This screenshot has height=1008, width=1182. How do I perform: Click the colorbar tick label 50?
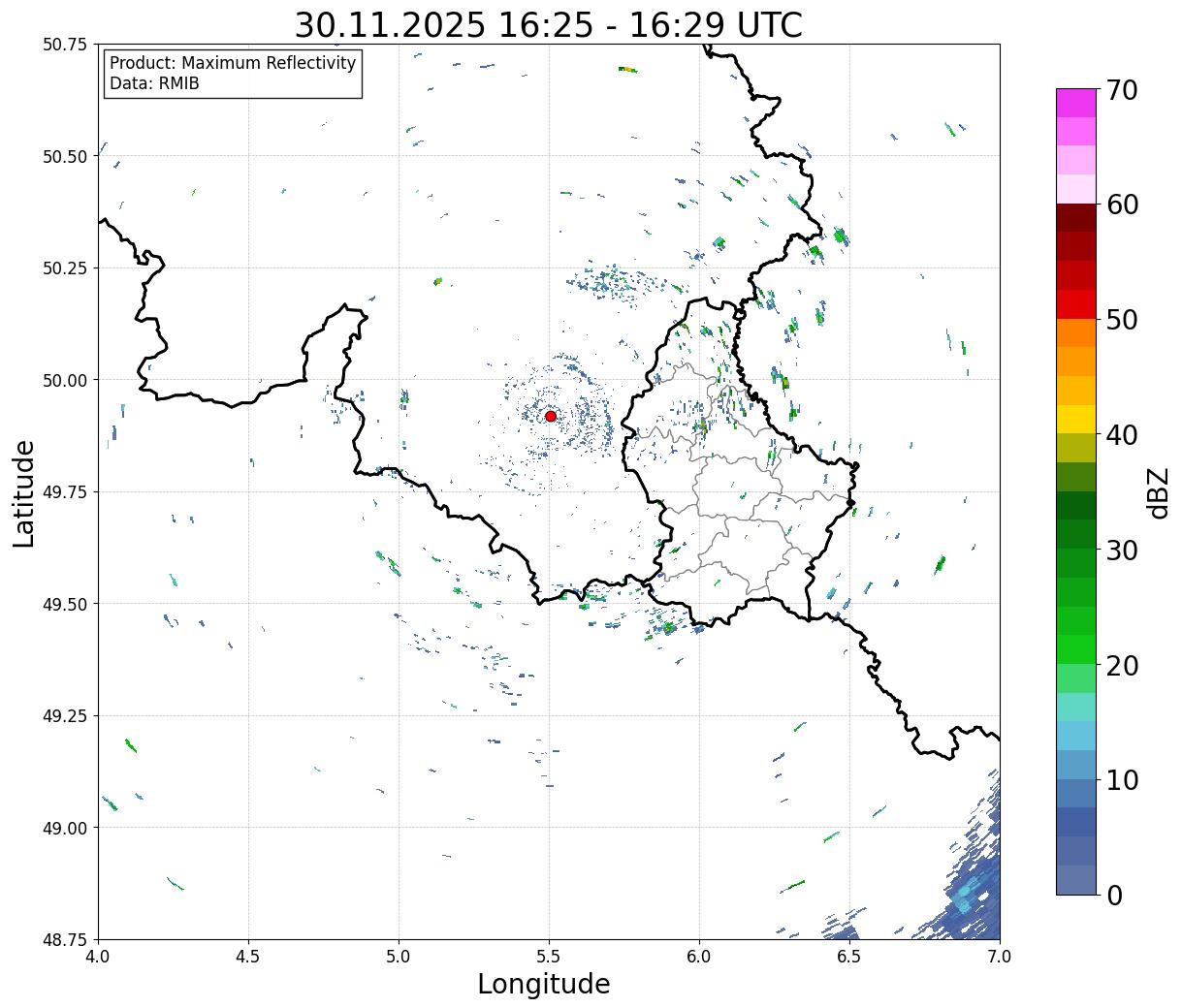click(1122, 320)
